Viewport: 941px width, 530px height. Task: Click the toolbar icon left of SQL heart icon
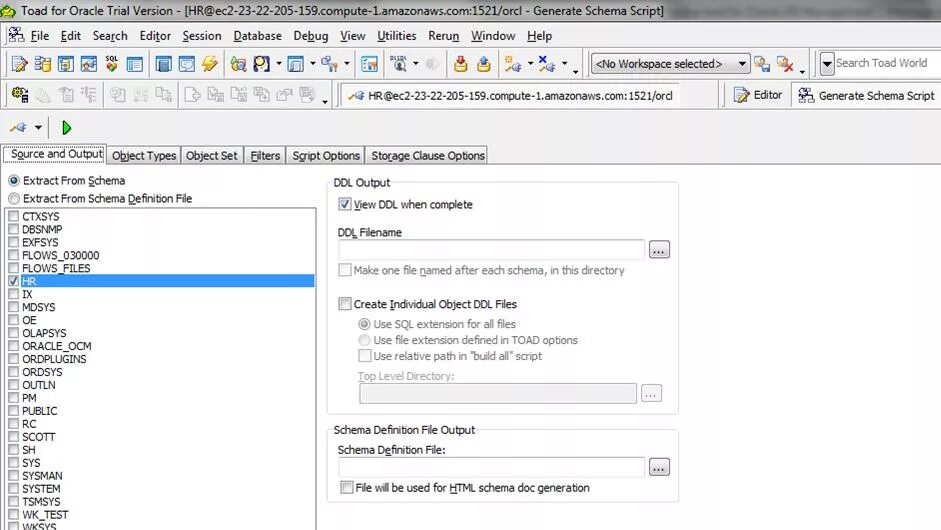click(x=89, y=64)
